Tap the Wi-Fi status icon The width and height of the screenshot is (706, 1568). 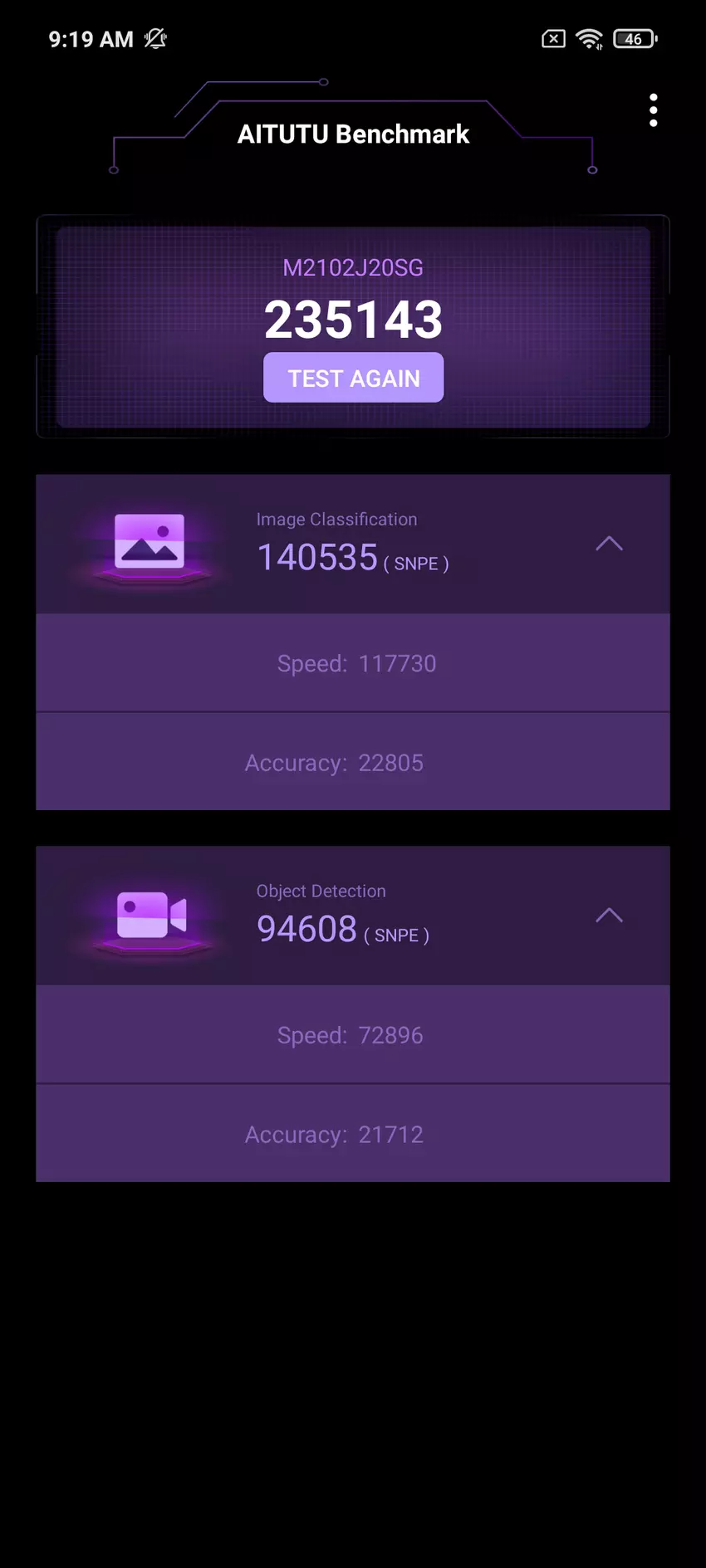[590, 39]
